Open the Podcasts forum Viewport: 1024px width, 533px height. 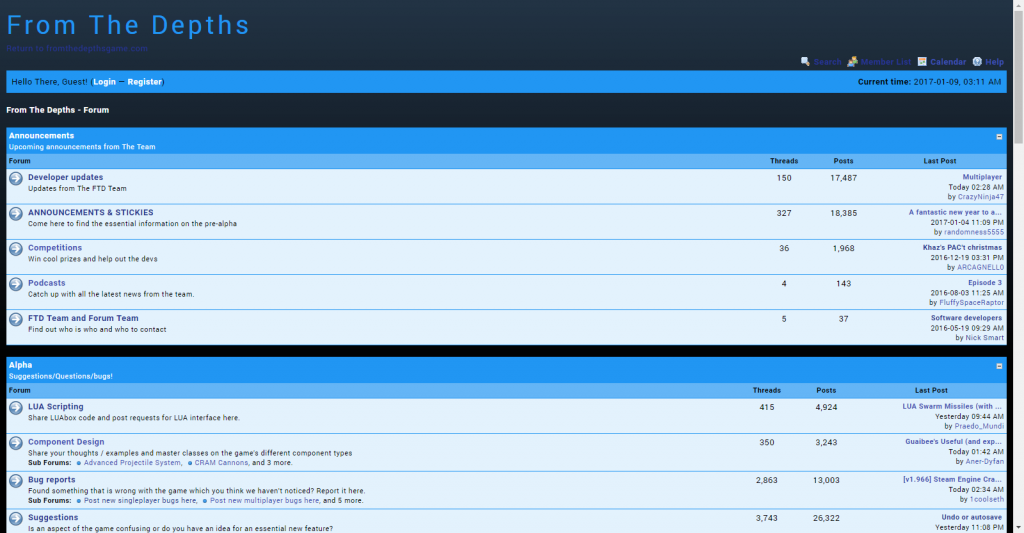click(46, 283)
